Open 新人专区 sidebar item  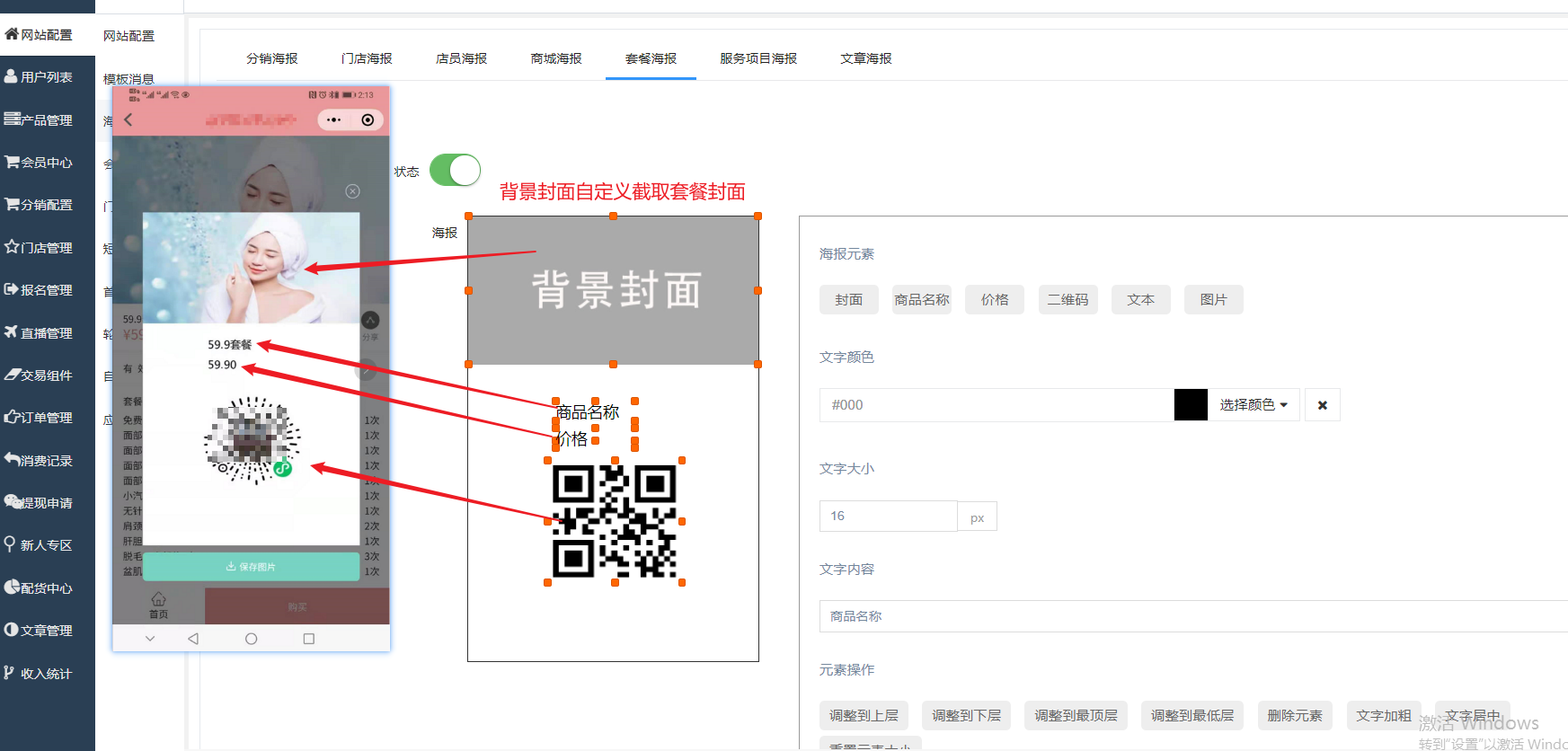pos(39,545)
